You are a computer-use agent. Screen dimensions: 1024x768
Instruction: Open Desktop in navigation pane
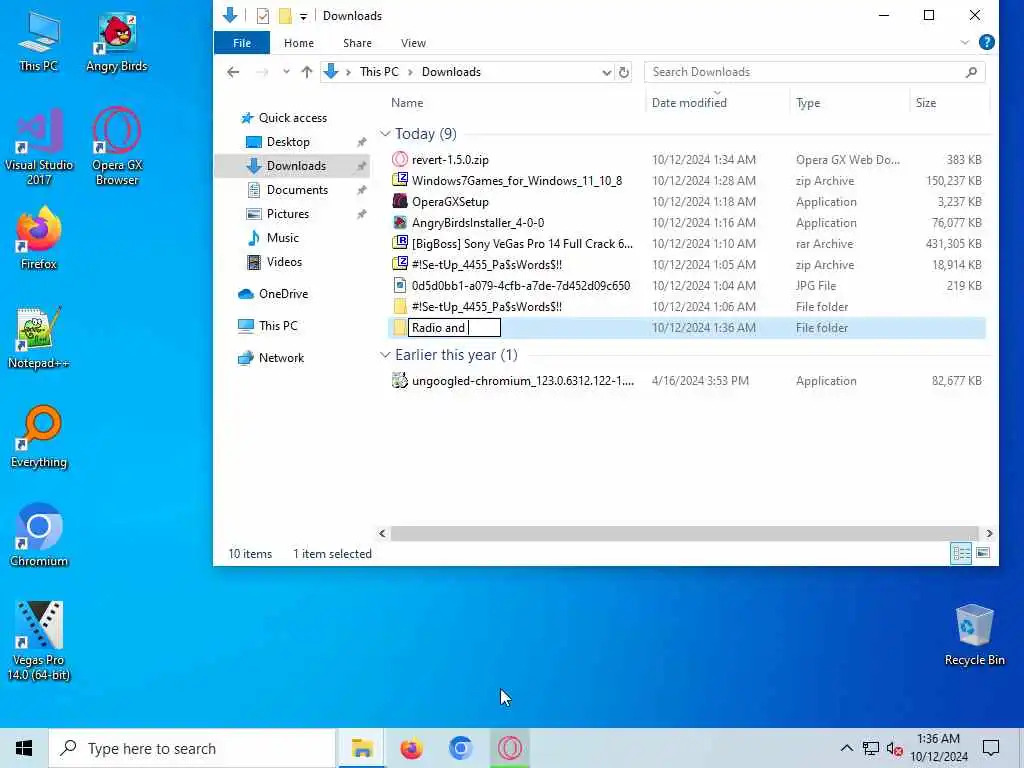(288, 142)
